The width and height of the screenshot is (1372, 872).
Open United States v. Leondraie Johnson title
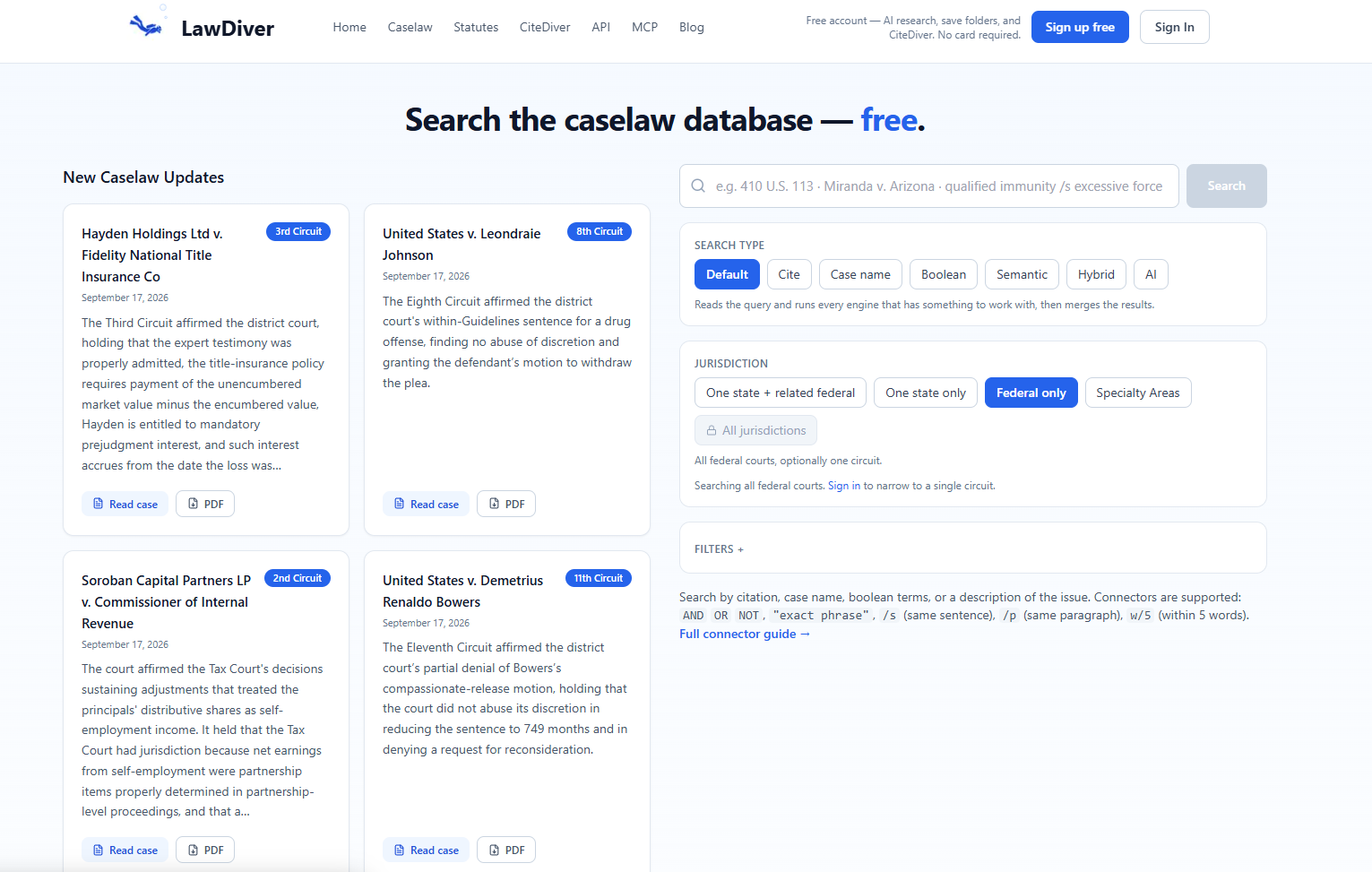click(x=462, y=244)
